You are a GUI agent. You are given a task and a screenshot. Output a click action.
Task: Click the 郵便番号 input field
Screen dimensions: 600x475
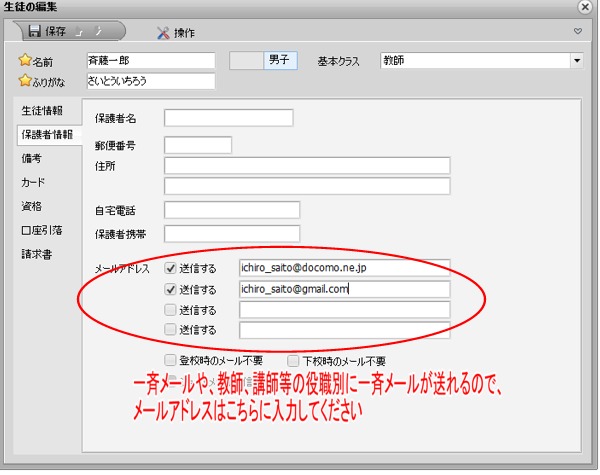198,145
